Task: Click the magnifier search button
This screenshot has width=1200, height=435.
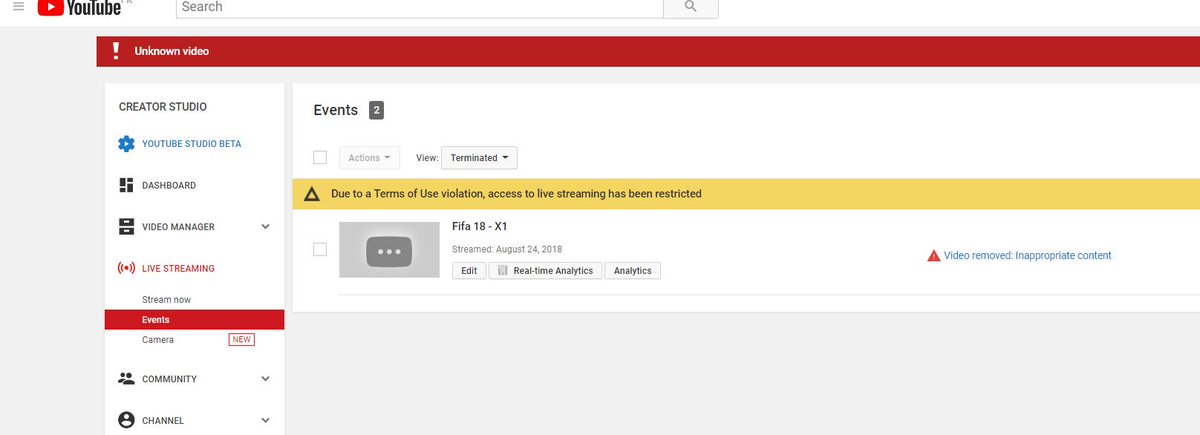Action: click(691, 7)
